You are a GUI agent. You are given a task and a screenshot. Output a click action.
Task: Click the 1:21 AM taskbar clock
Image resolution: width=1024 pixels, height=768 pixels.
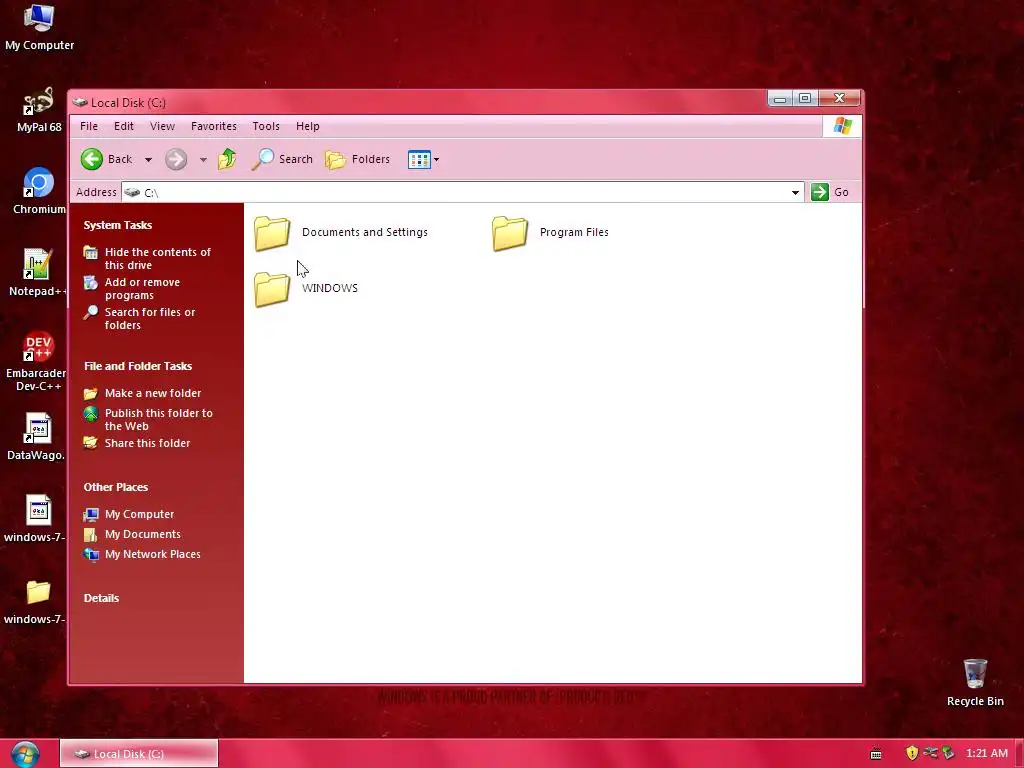point(987,753)
